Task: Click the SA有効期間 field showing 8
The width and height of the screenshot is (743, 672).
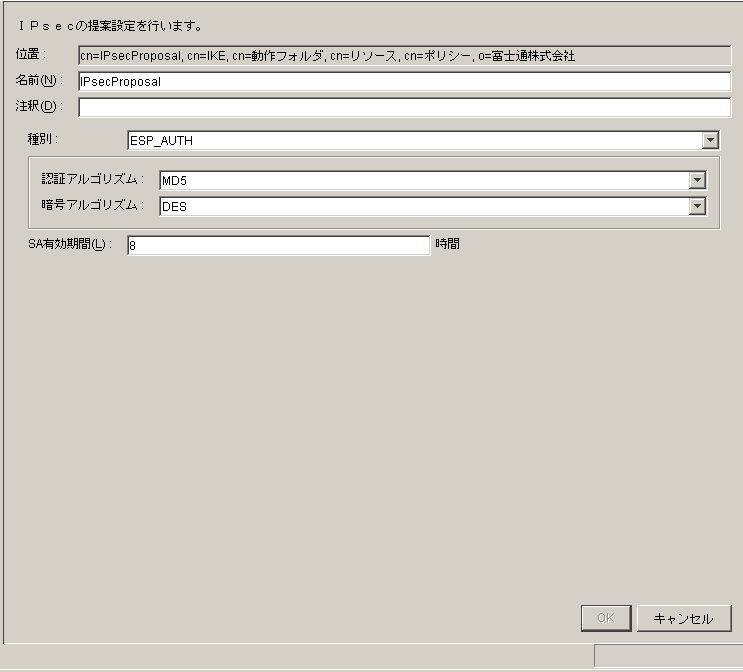Action: (x=279, y=245)
